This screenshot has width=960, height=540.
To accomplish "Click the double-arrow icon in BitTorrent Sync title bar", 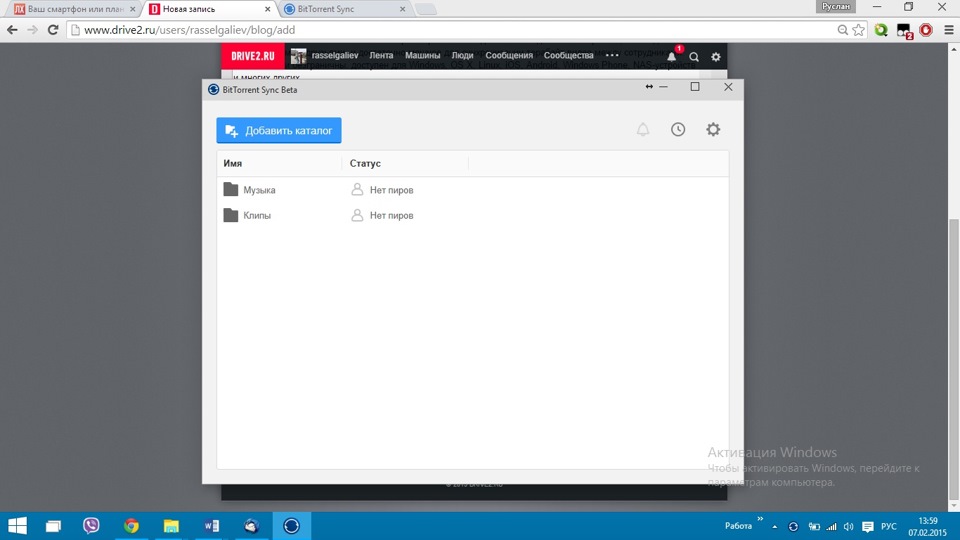I will 649,86.
